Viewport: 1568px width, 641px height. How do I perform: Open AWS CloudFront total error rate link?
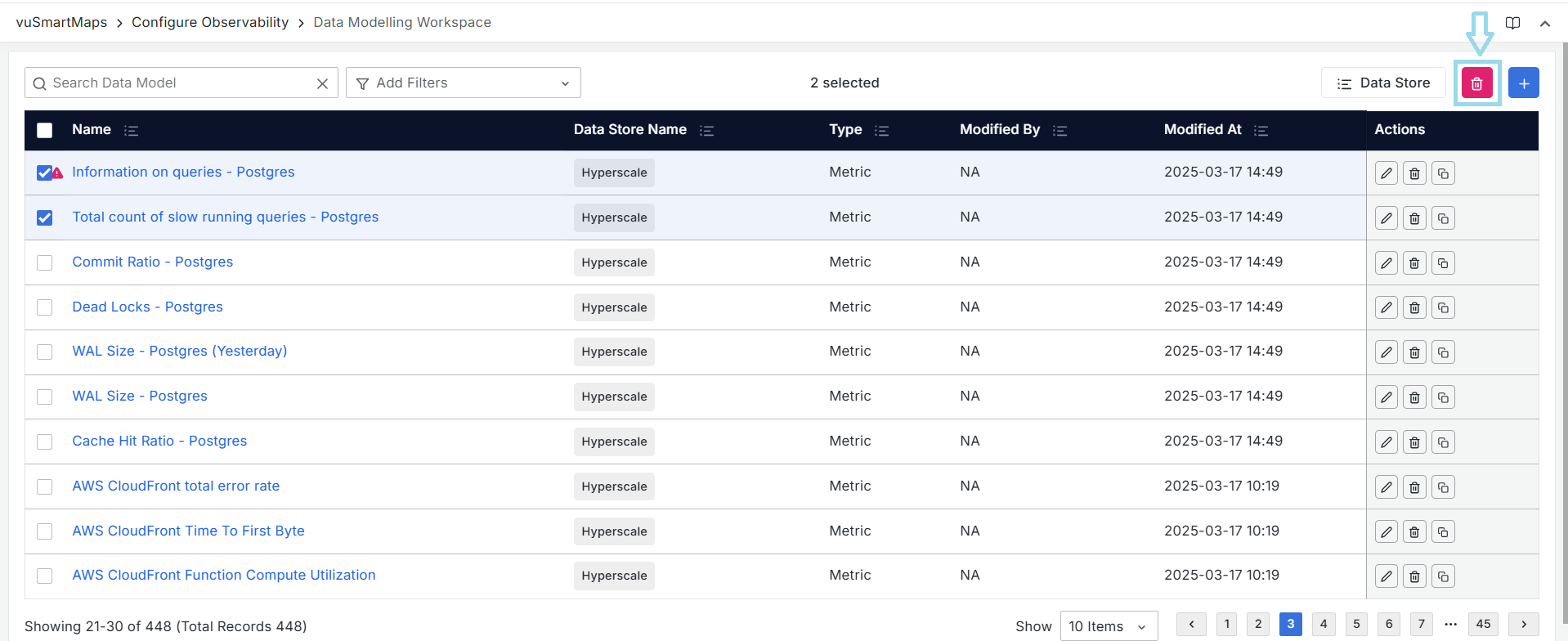(x=176, y=486)
